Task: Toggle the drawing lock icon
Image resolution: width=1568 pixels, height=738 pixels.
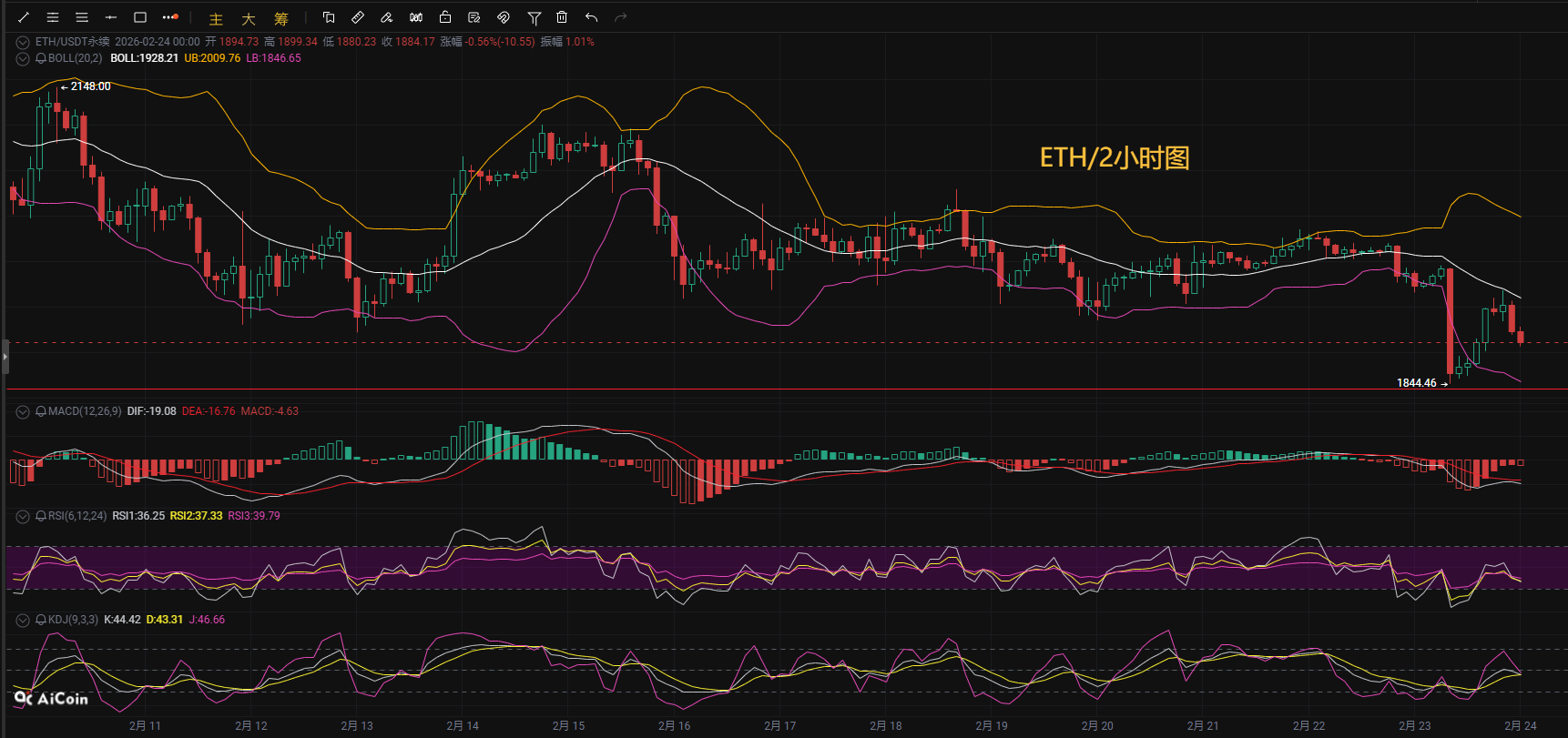Action: 445,17
